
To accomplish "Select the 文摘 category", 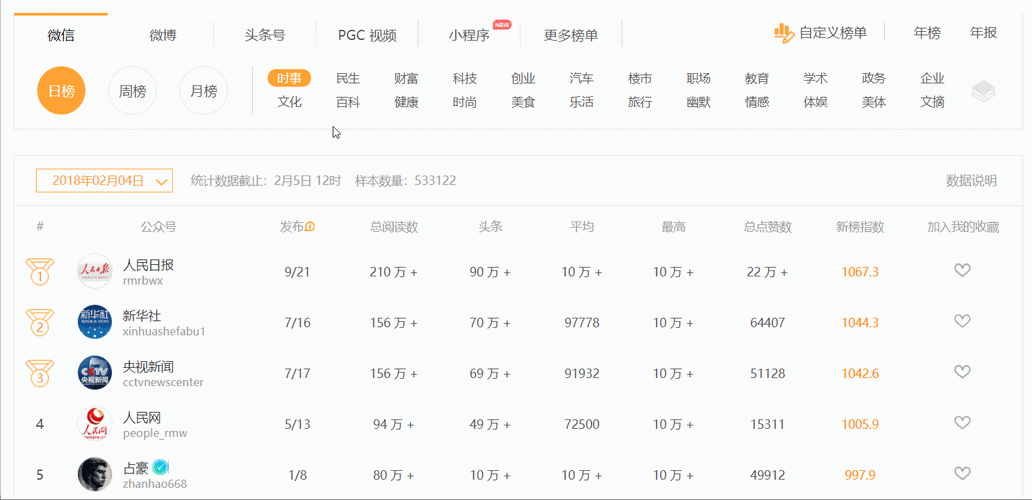I will 933,103.
